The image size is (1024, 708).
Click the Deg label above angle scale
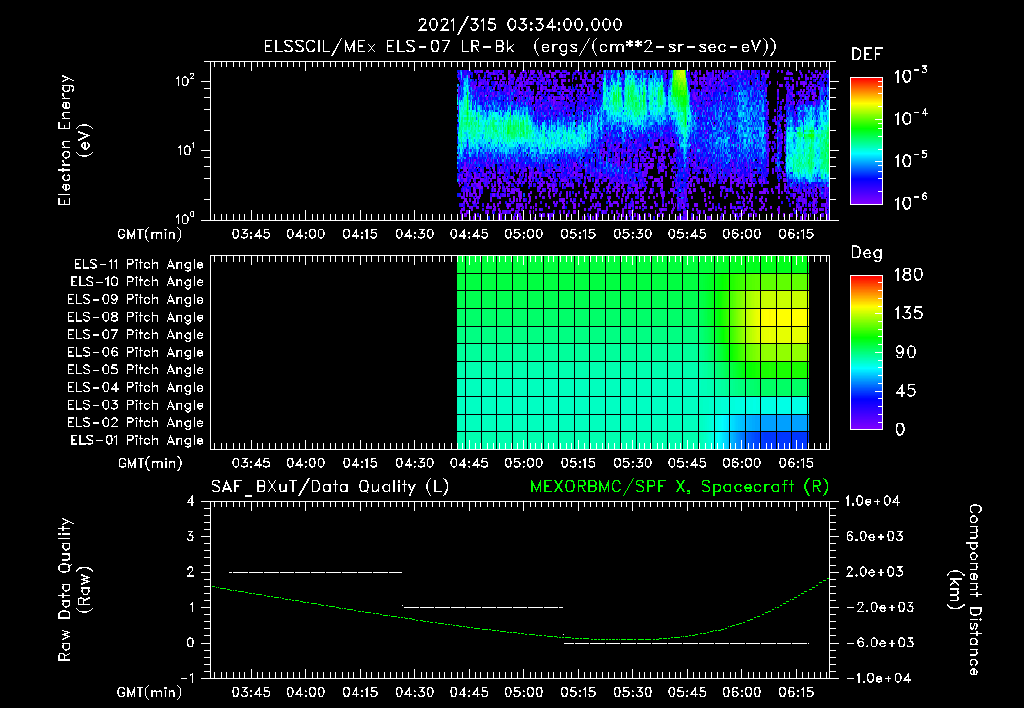click(x=867, y=253)
